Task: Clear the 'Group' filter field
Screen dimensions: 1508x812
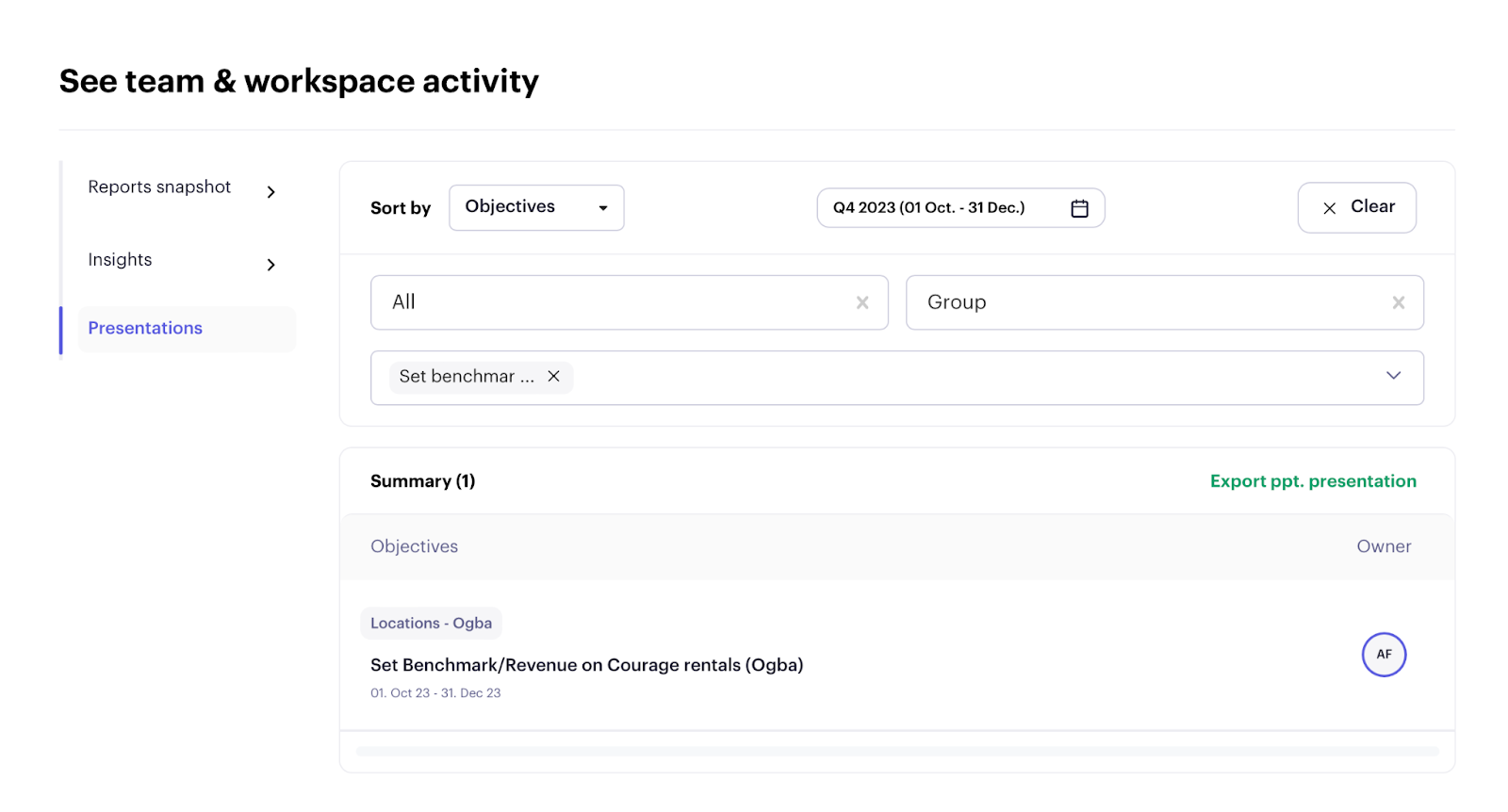Action: [1399, 302]
